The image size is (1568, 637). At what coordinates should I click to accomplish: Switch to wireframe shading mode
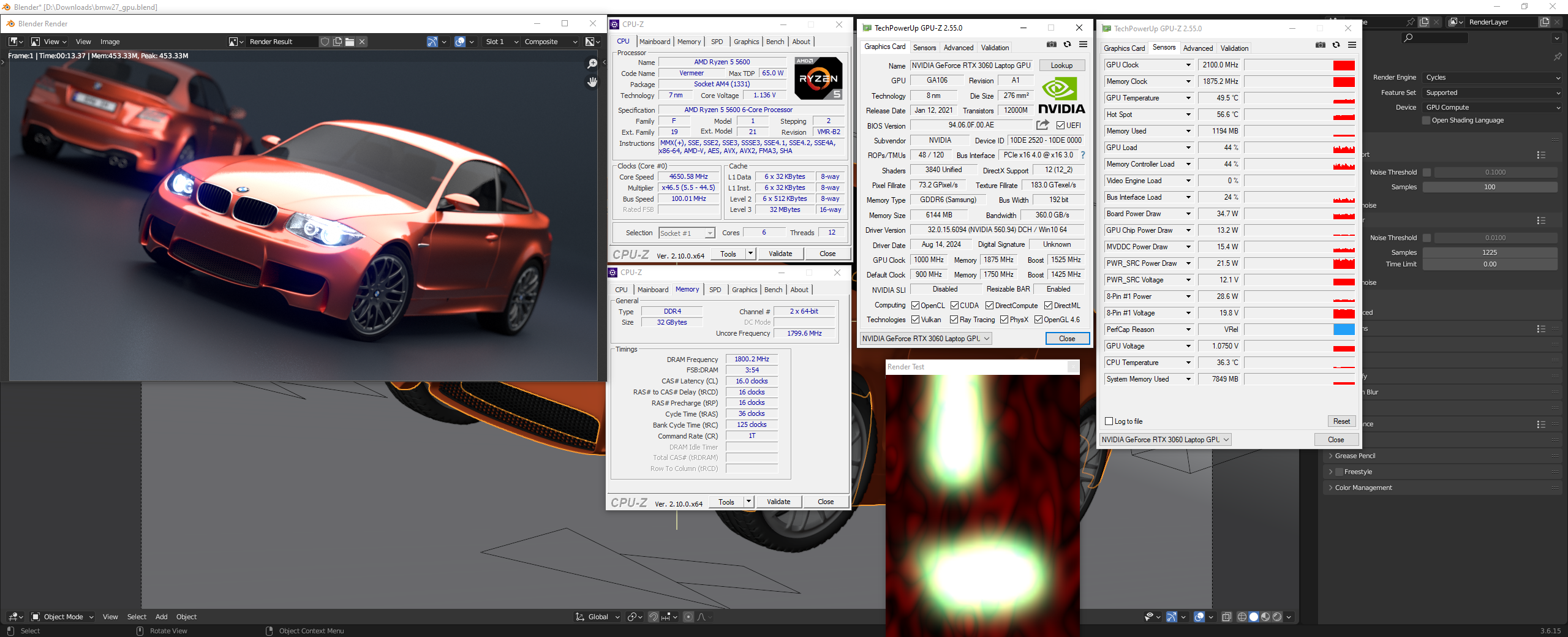[x=1242, y=617]
